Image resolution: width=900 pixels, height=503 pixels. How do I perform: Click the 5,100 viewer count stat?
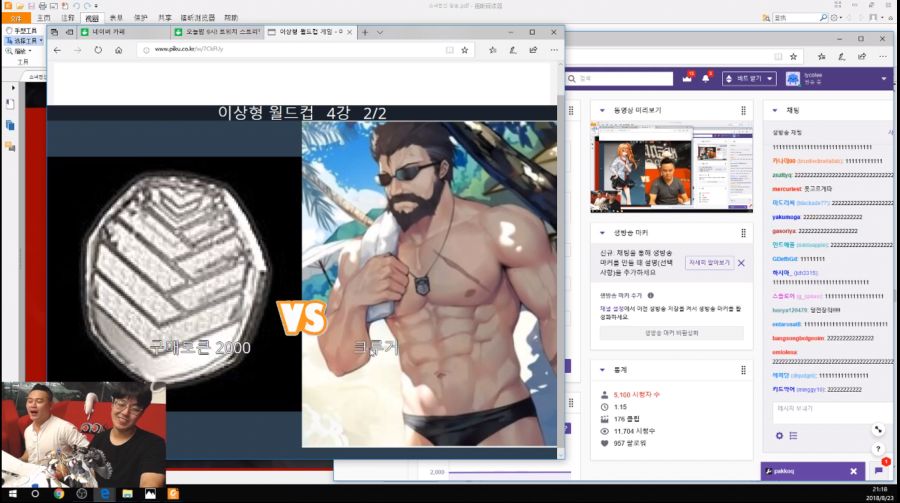tap(630, 395)
